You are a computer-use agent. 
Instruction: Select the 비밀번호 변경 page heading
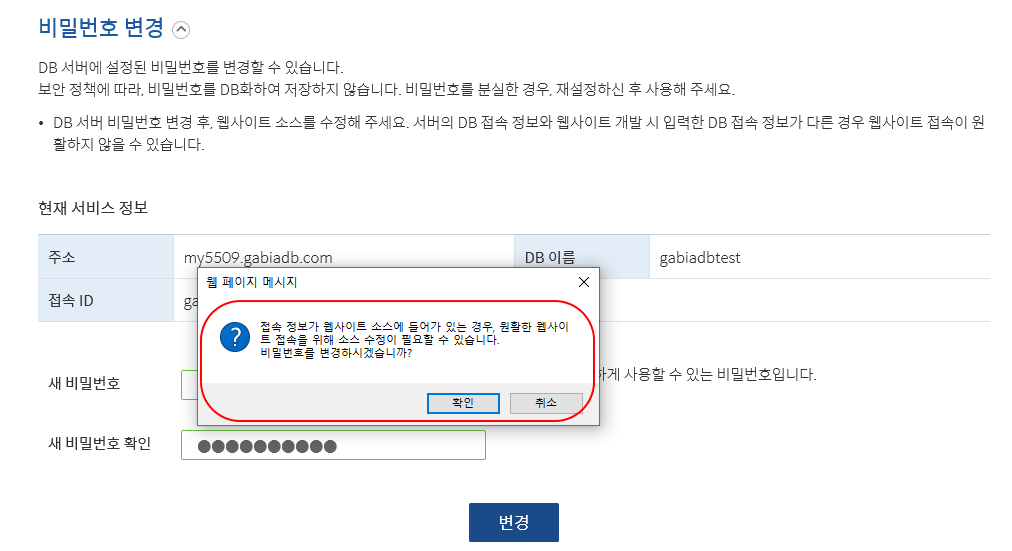[x=101, y=28]
